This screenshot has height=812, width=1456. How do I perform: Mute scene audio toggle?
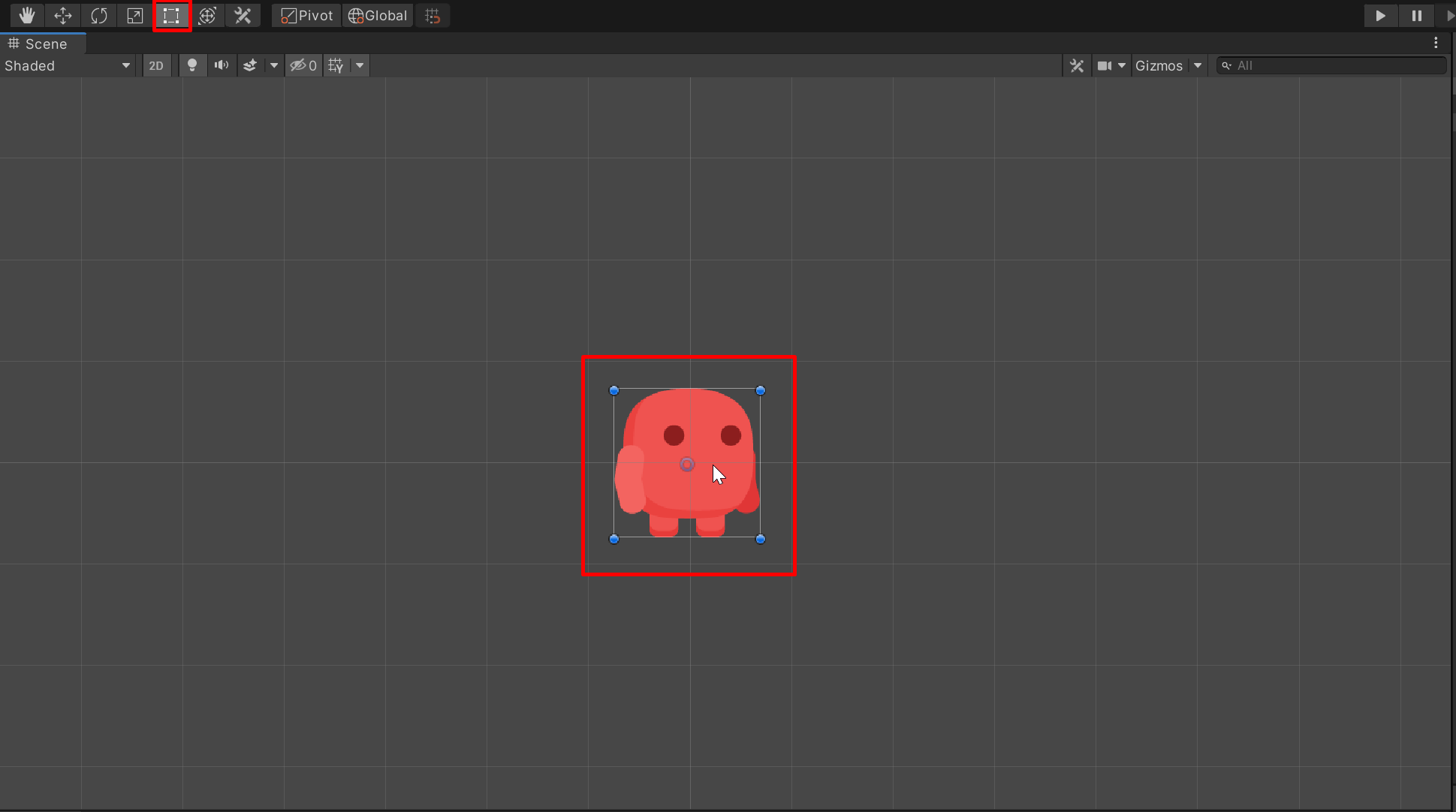point(221,66)
